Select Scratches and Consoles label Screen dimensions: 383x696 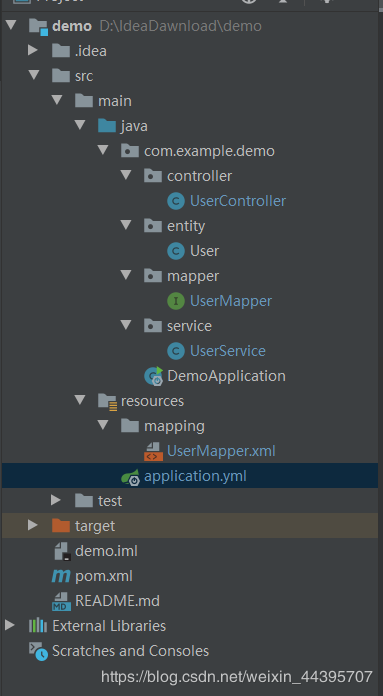(130, 651)
